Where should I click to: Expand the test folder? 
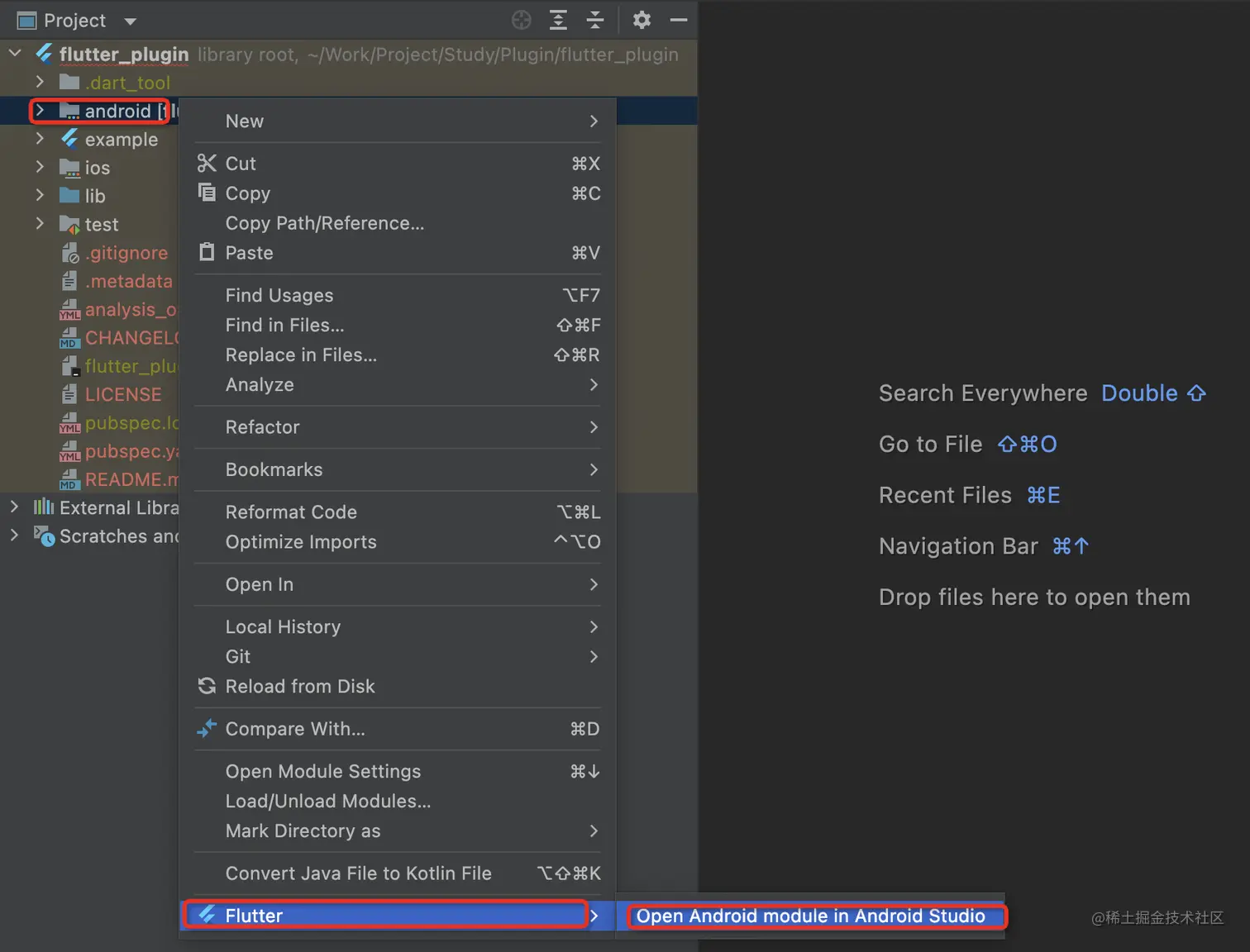40,224
